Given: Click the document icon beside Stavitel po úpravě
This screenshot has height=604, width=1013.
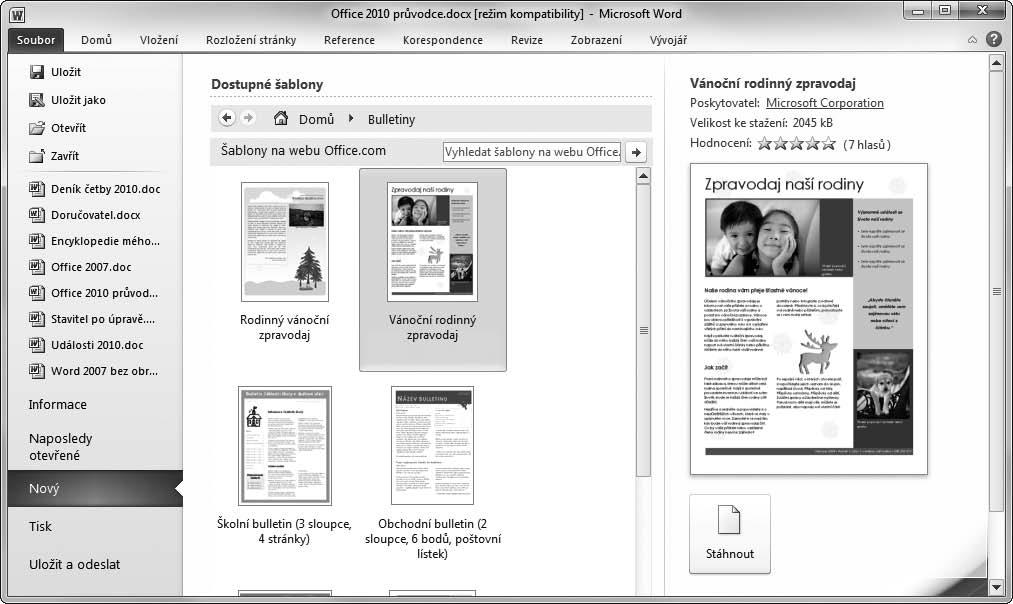Looking at the screenshot, I should click(x=37, y=318).
